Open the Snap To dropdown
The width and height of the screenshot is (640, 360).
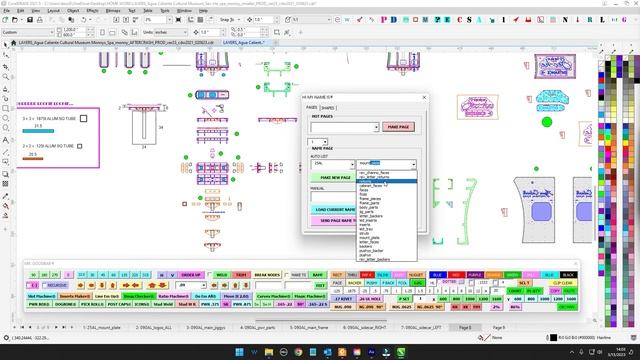[x=238, y=20]
